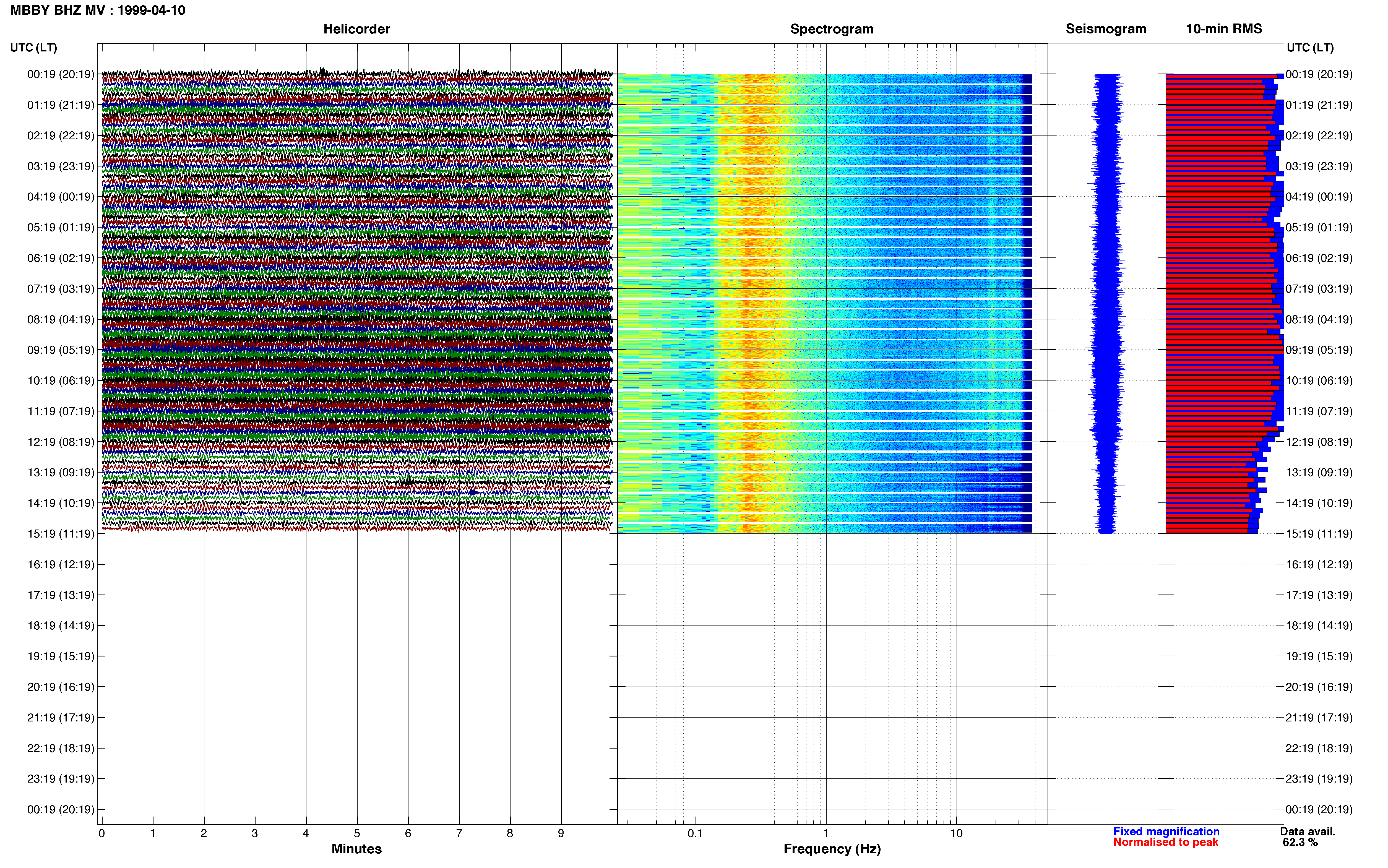Viewport: 1388px width, 868px height.
Task: Click the Minutes axis label
Action: click(356, 849)
